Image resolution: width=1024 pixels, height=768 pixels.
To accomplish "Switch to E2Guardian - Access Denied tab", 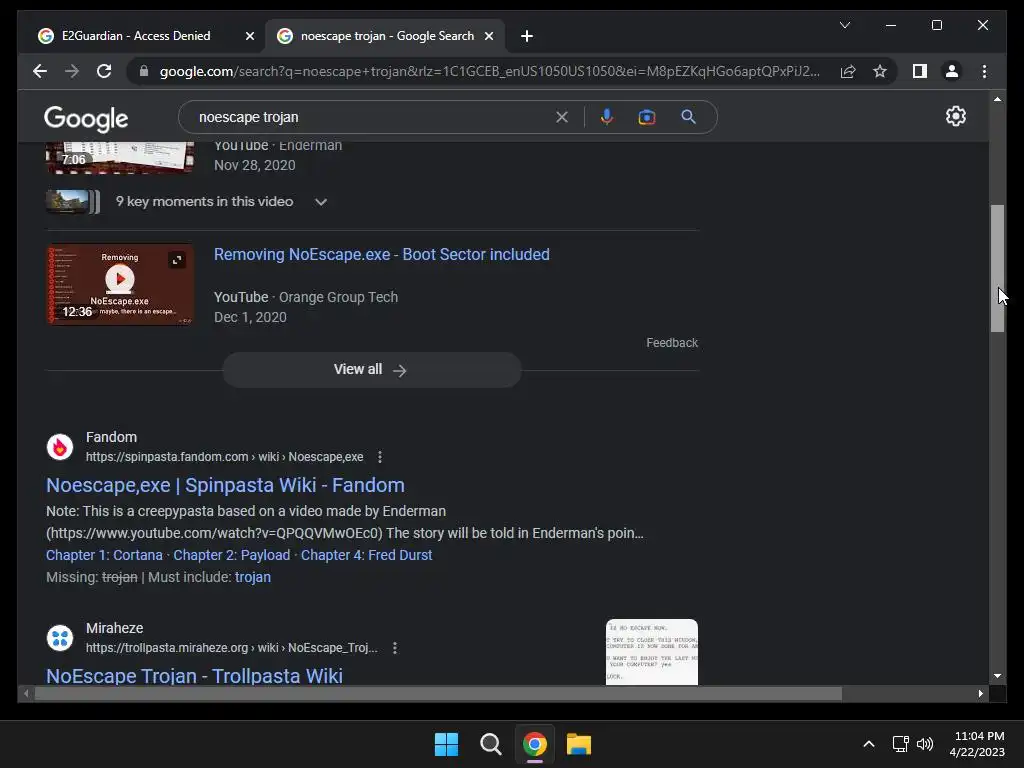I will click(x=135, y=36).
